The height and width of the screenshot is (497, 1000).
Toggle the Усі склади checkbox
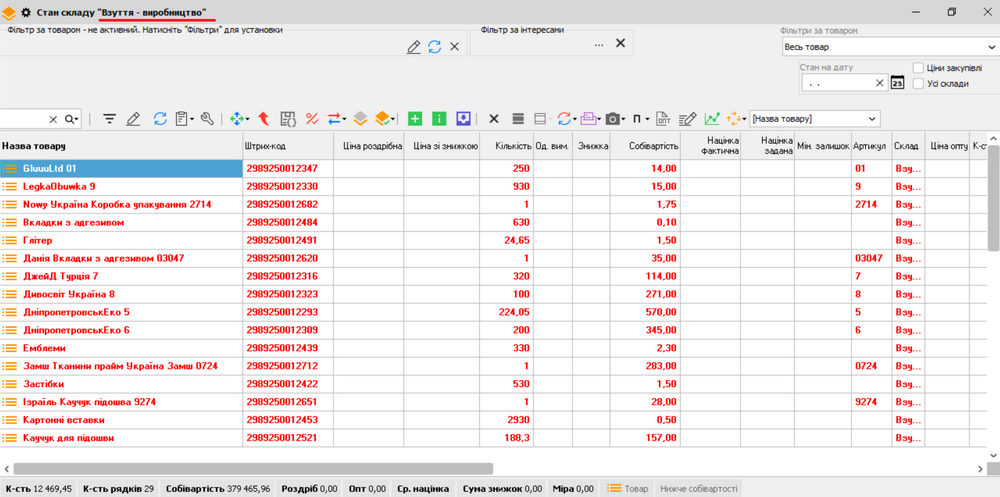[918, 84]
